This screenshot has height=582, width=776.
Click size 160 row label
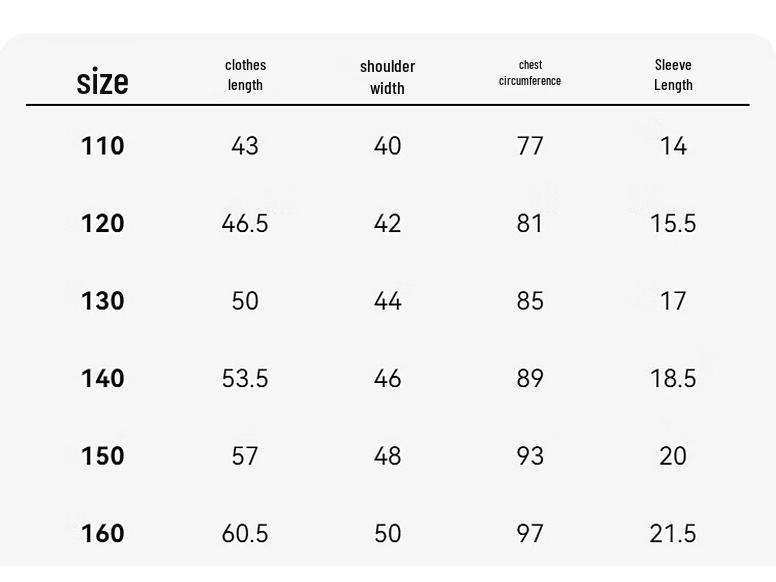(102, 533)
